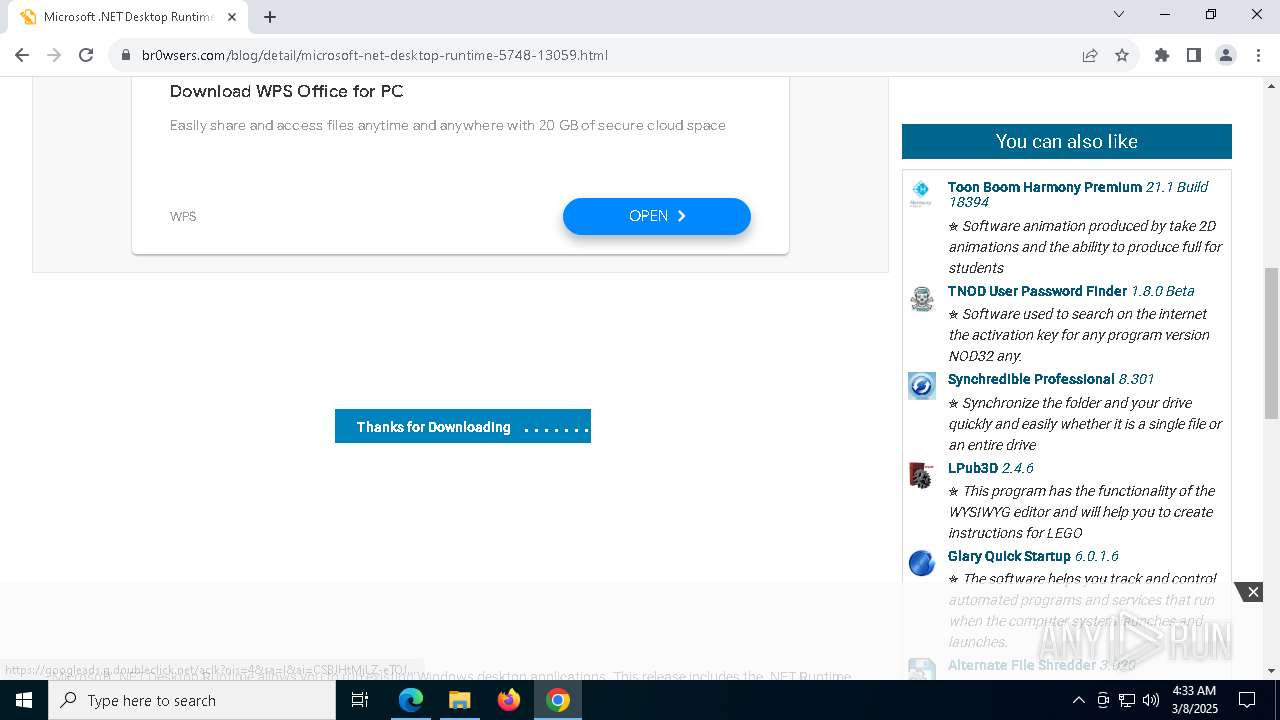Open the network status tray icon
This screenshot has width=1280, height=720.
(x=1127, y=700)
